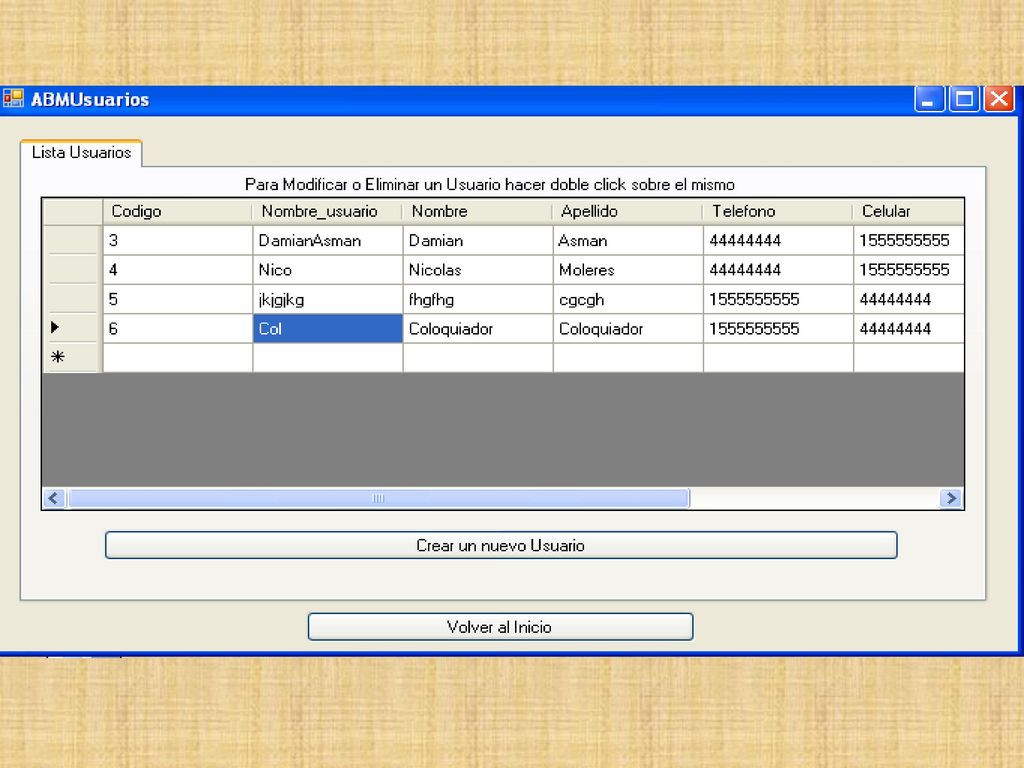Select Telefono cell in jkjgjkg row
Viewport: 1024px width, 768px height.
pyautogui.click(x=778, y=299)
